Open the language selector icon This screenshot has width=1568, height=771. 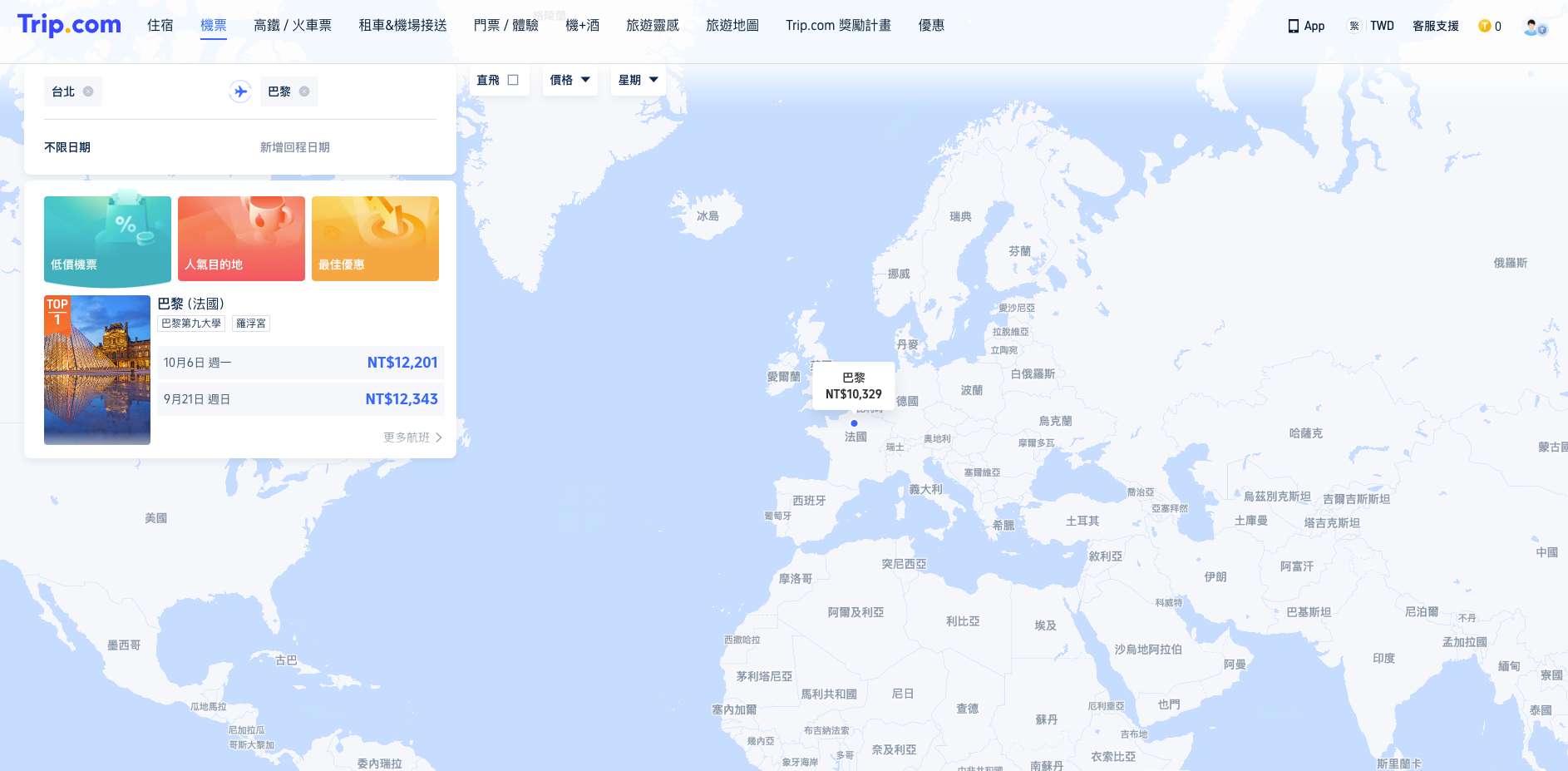(x=1354, y=26)
